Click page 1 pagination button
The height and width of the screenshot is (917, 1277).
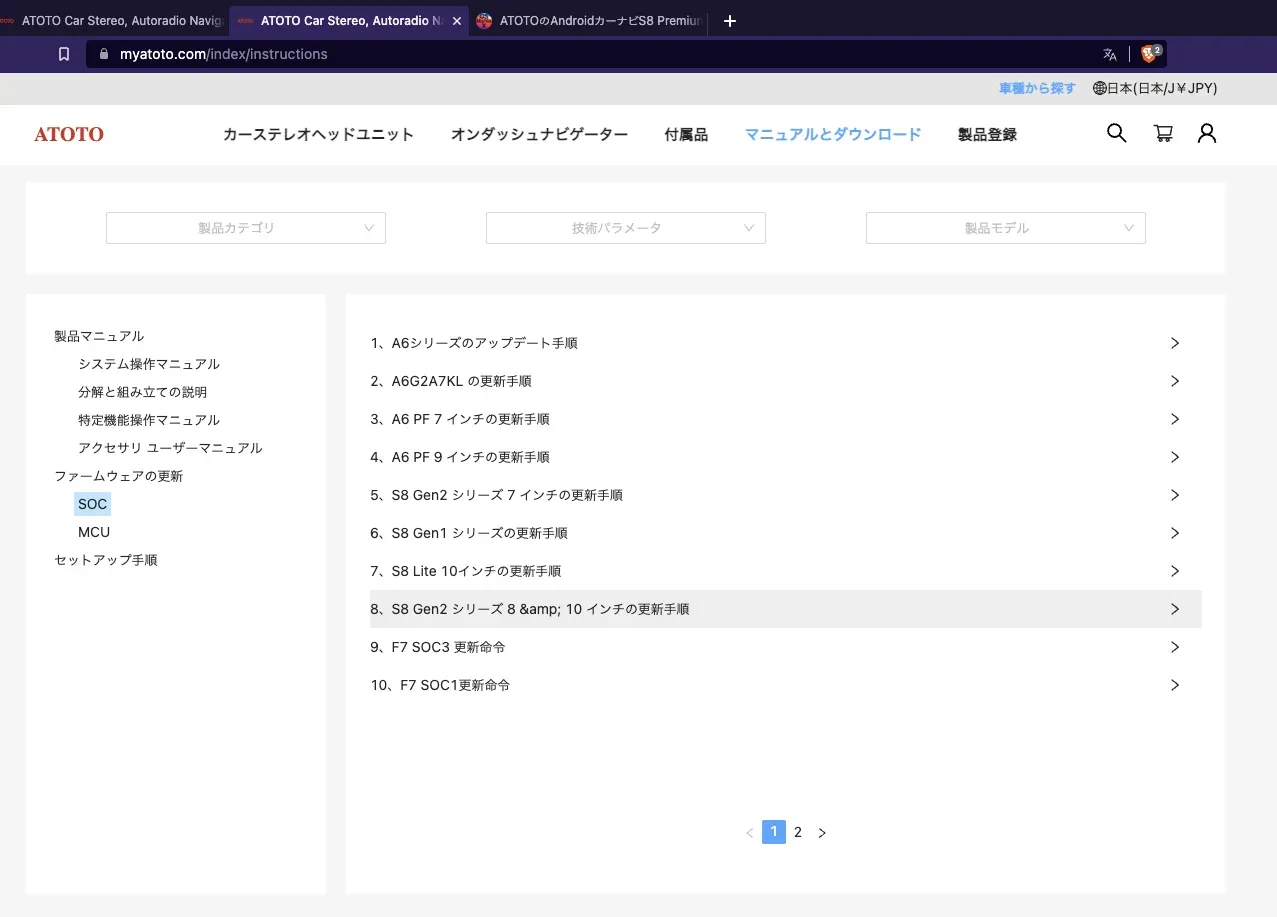pyautogui.click(x=774, y=832)
